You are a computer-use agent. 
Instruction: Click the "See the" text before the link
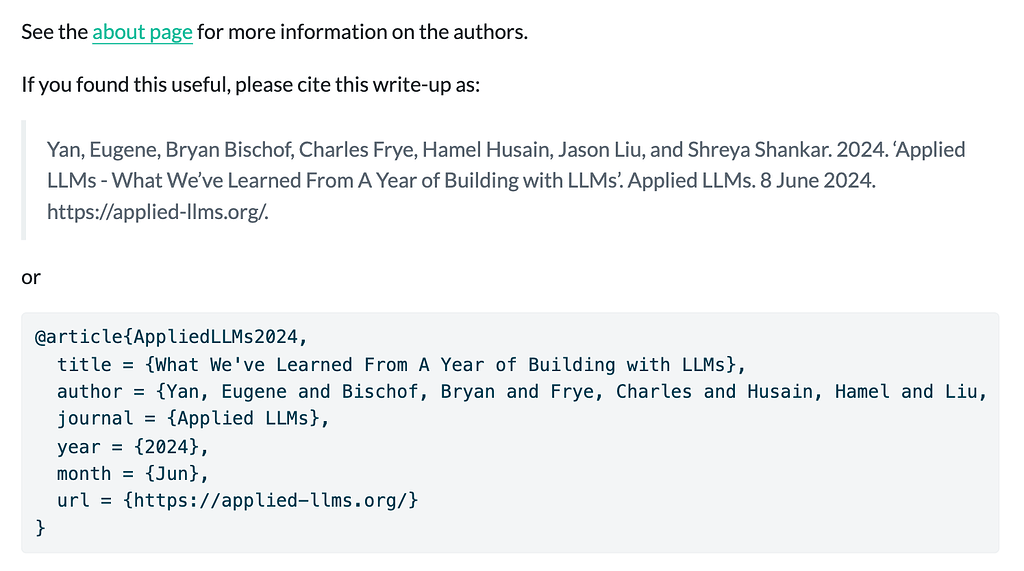tap(55, 32)
